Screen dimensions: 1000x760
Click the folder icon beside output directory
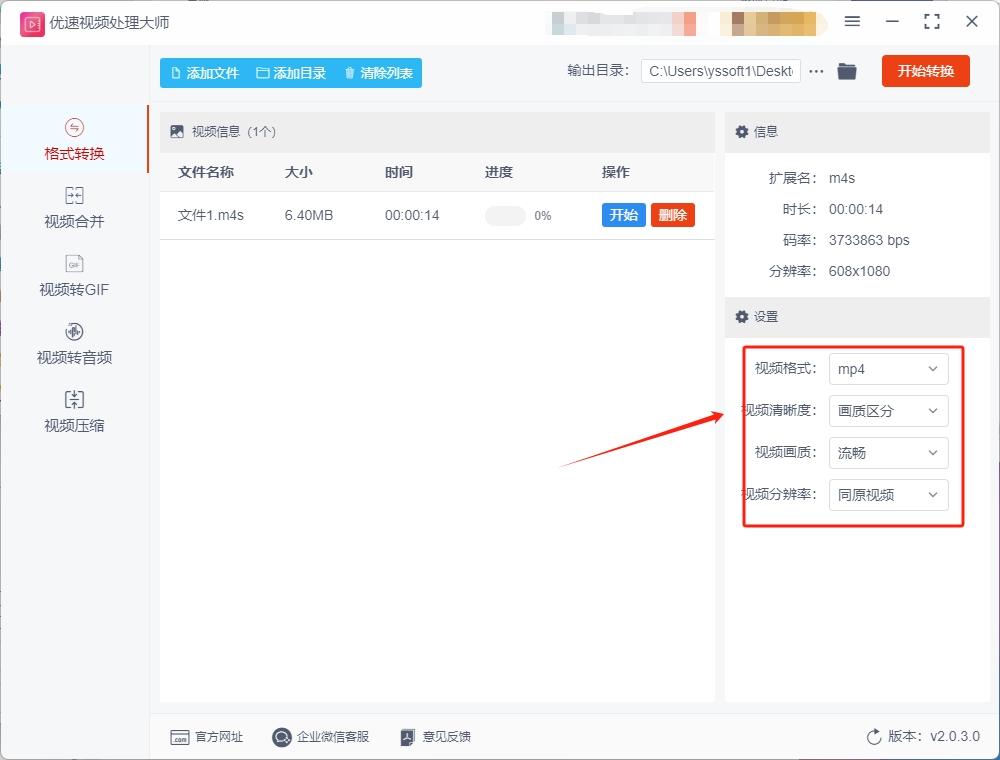point(847,71)
